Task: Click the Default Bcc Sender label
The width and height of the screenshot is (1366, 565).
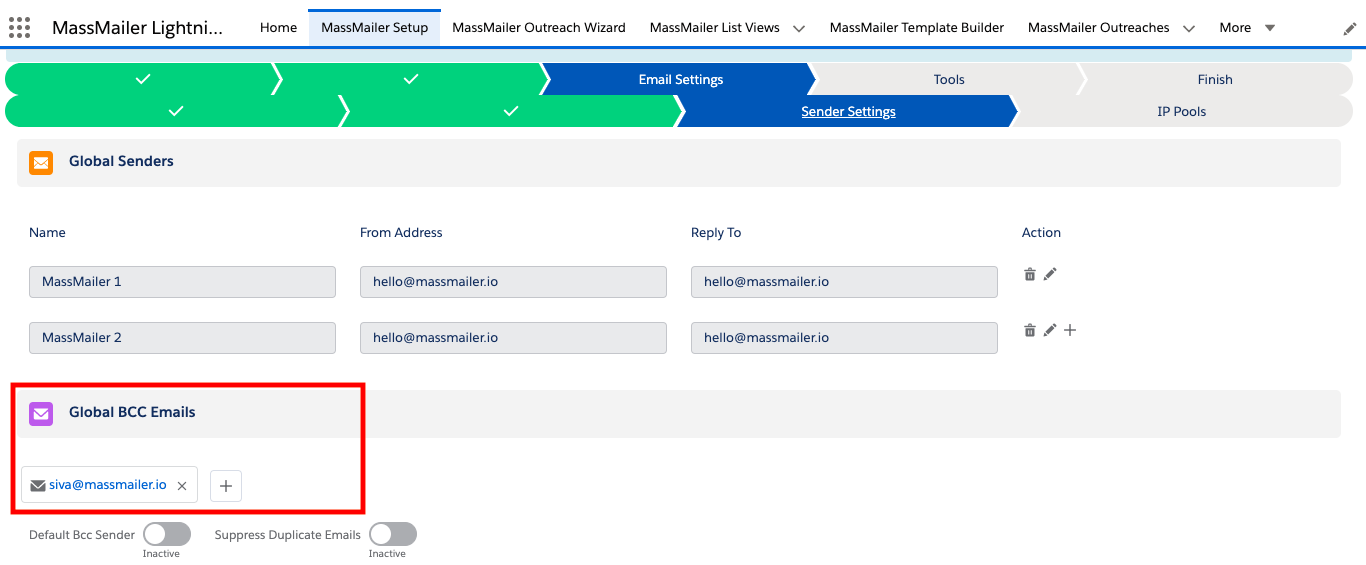Action: pyautogui.click(x=82, y=535)
